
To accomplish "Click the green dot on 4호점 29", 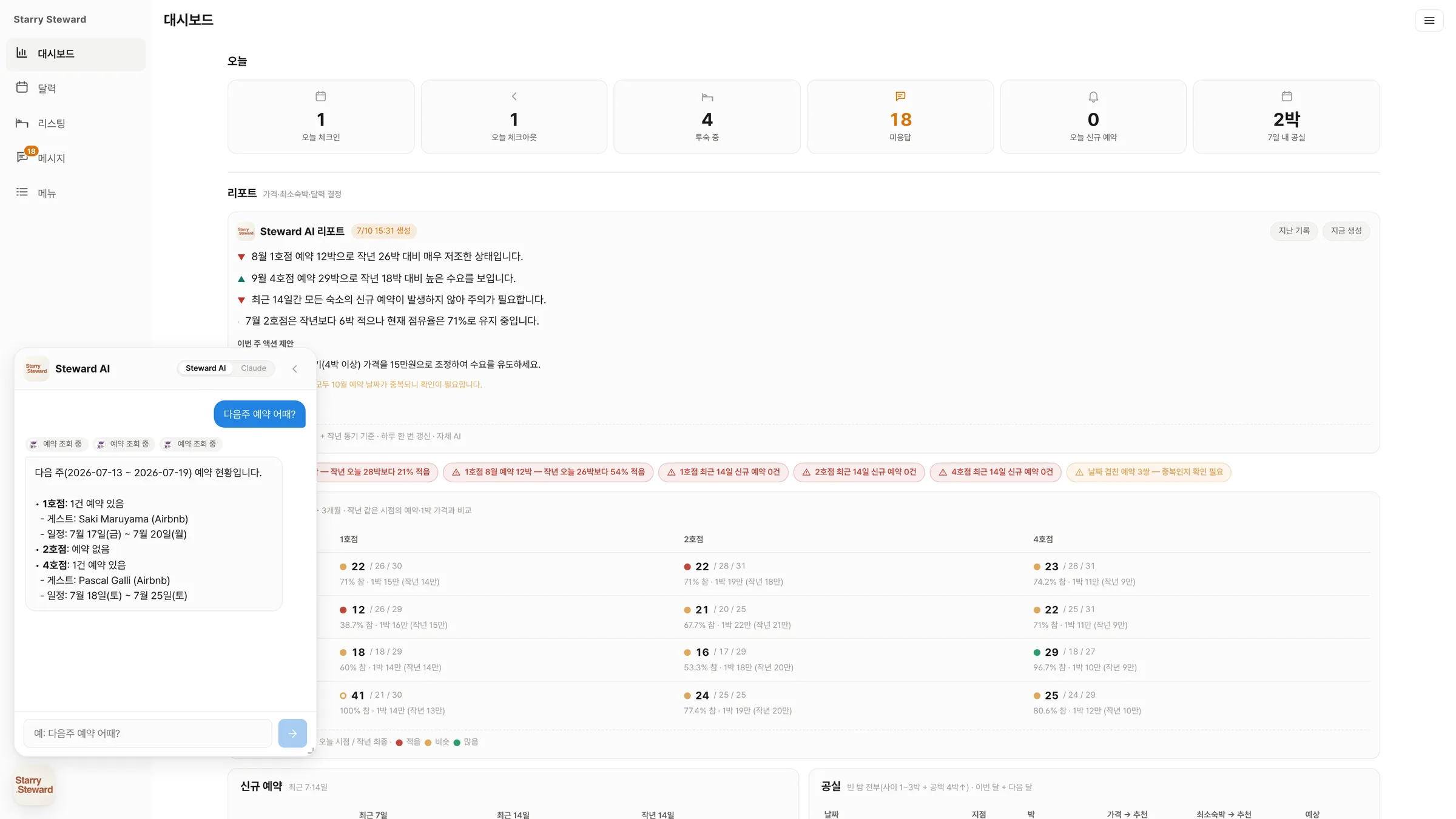I will [1037, 653].
